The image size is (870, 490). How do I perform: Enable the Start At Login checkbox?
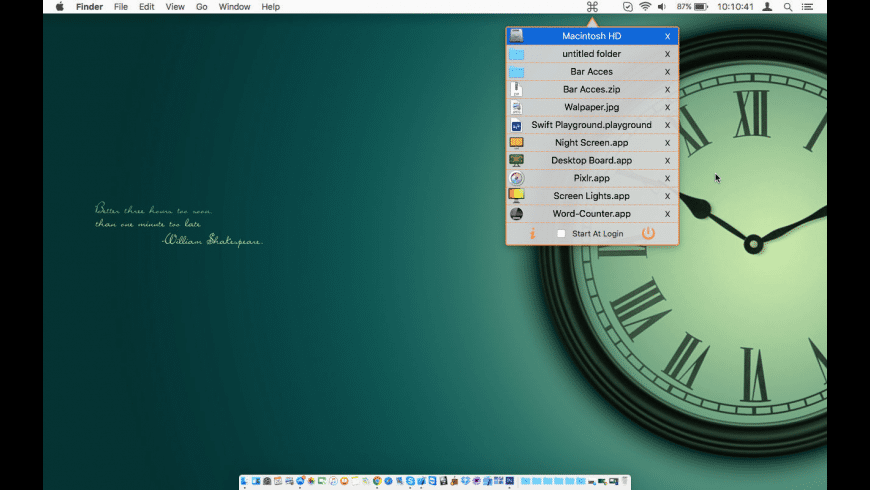[x=561, y=234]
